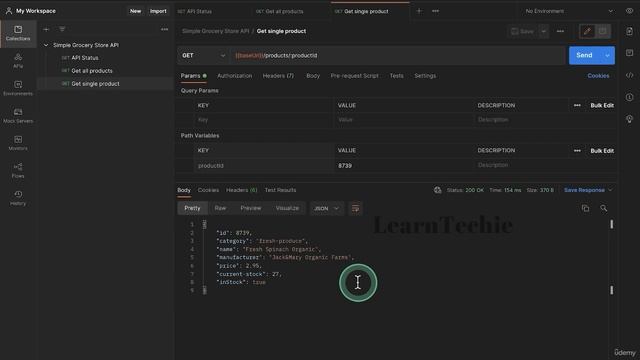Click the request URL input field
This screenshot has width=640, height=360.
tap(398, 56)
